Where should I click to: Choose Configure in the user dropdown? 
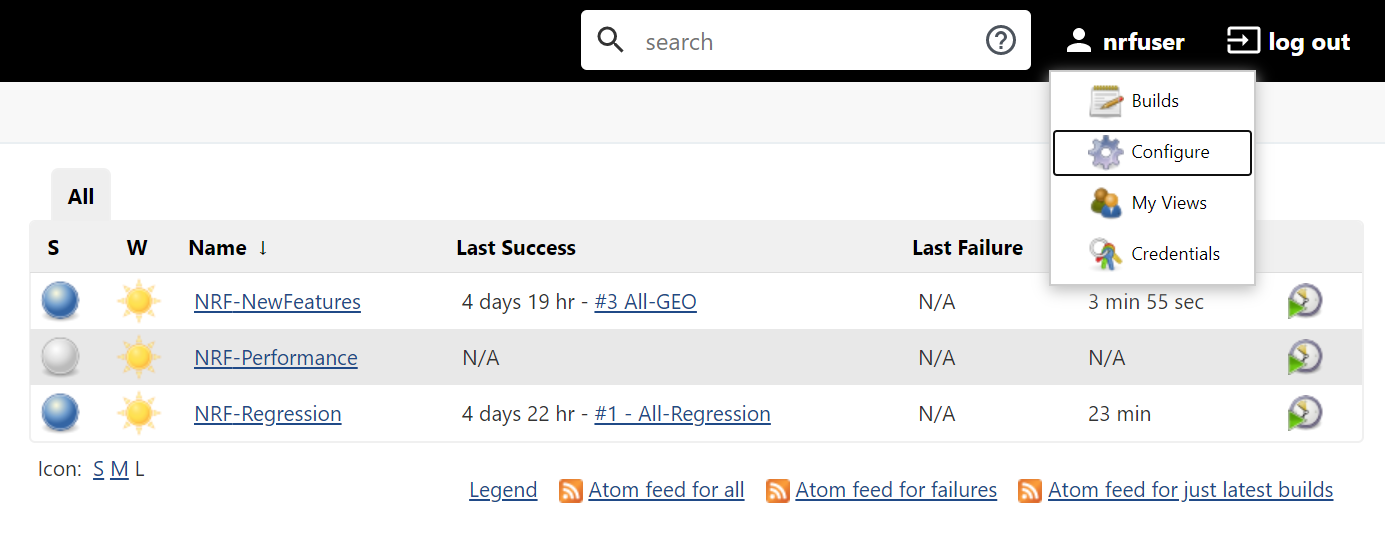pyautogui.click(x=1152, y=152)
